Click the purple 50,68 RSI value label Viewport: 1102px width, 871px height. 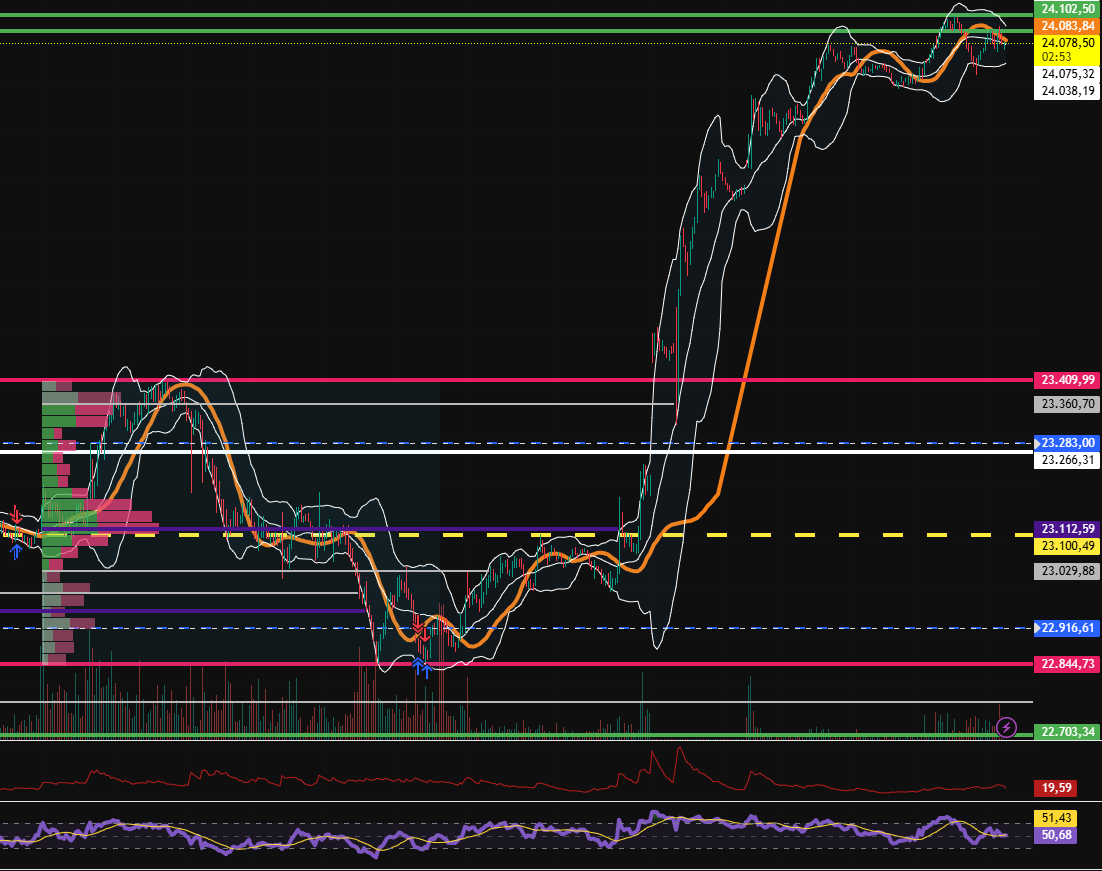1055,835
